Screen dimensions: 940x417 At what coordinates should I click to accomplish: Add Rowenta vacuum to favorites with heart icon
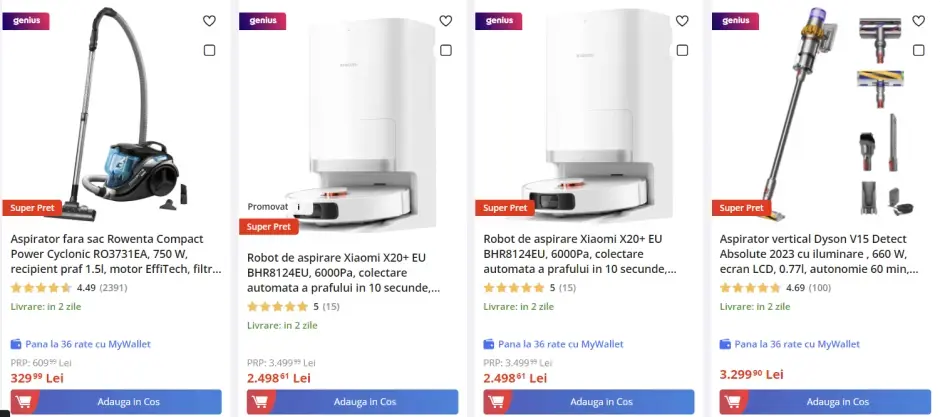click(x=209, y=21)
